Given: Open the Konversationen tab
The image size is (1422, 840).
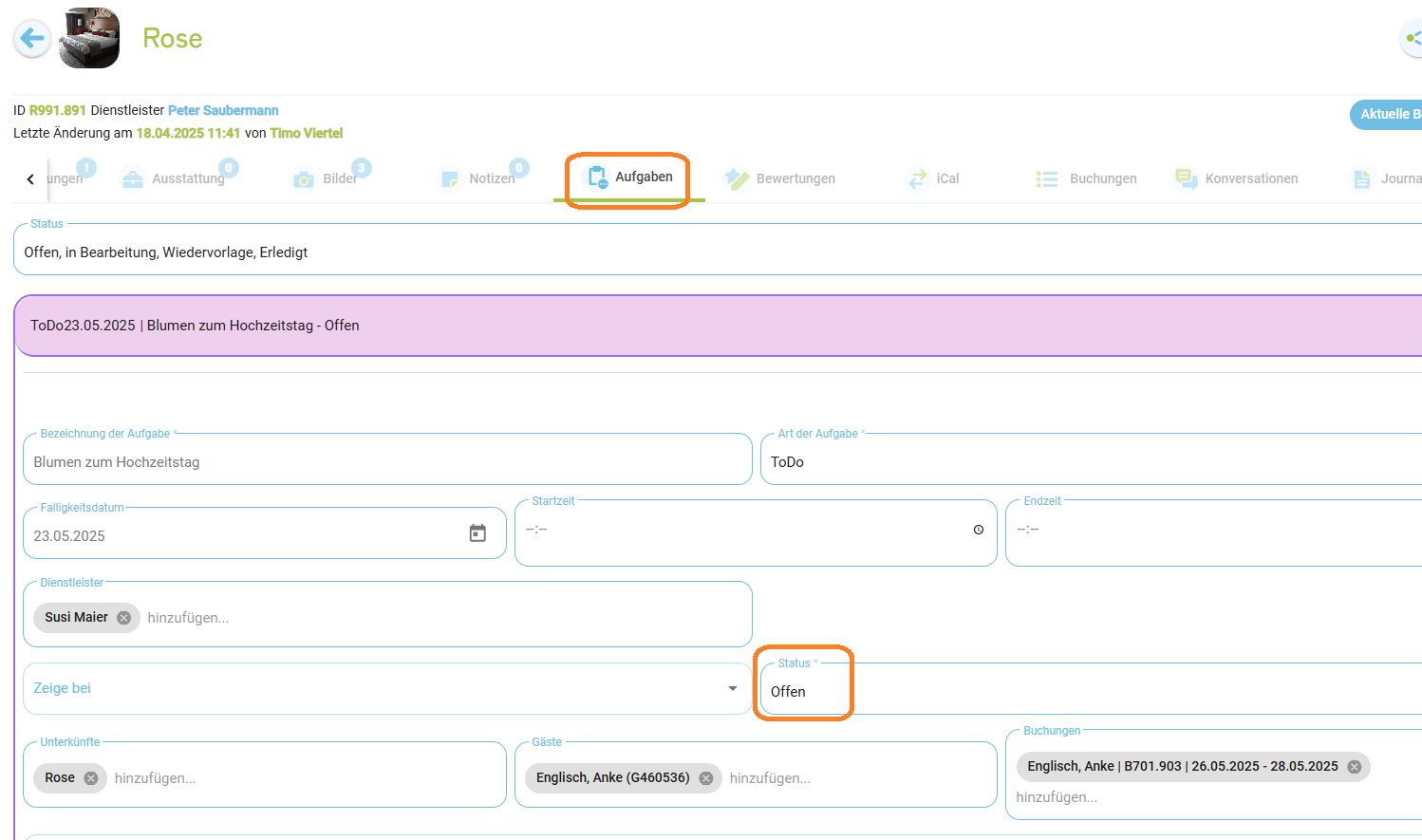Looking at the screenshot, I should [x=1237, y=178].
